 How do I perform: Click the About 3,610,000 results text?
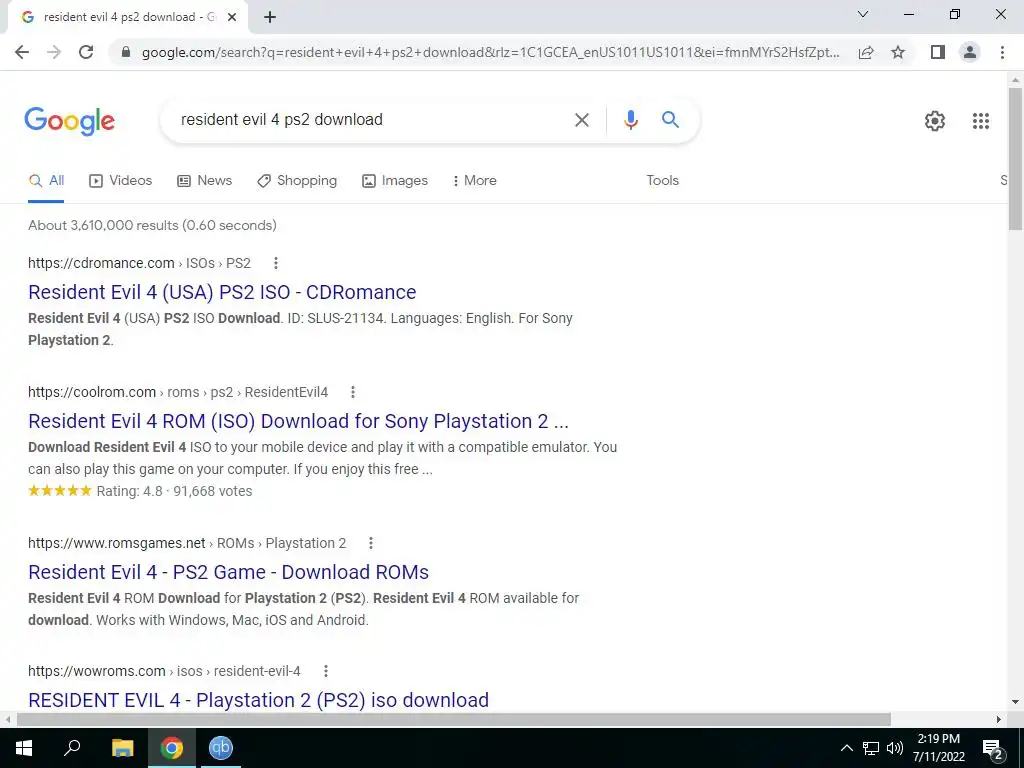click(x=152, y=225)
